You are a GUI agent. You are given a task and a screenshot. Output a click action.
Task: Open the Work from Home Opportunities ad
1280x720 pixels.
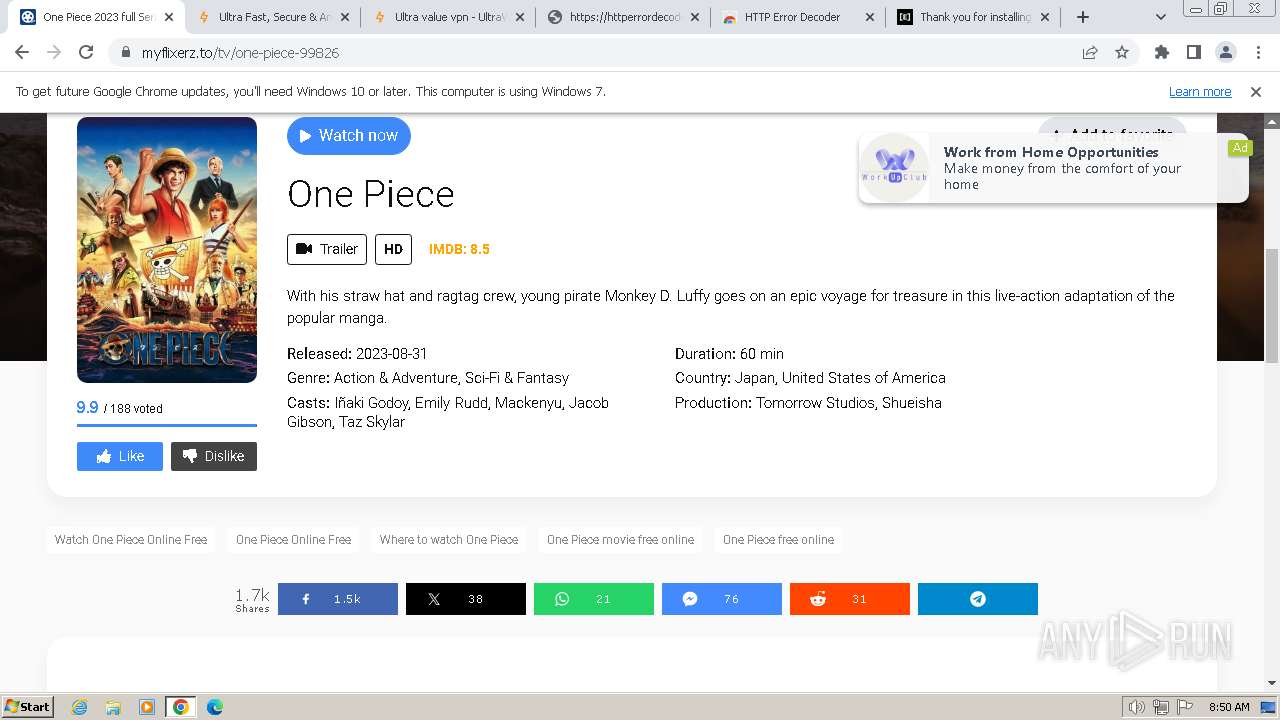tap(1053, 168)
